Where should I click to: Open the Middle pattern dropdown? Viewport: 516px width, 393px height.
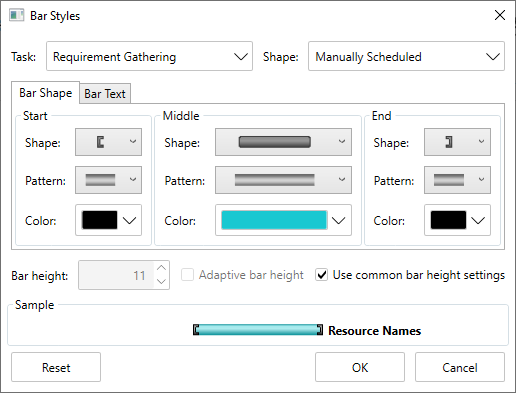[x=283, y=180]
